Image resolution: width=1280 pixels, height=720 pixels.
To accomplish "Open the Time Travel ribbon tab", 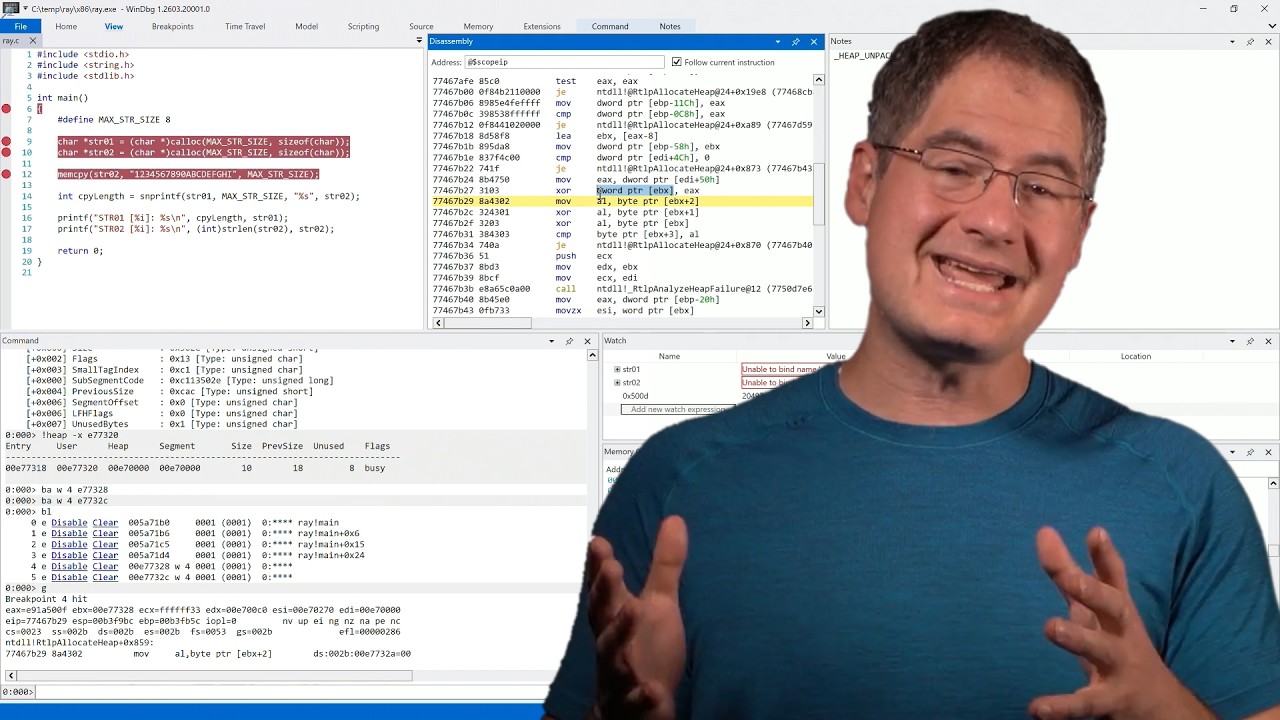I will [x=245, y=27].
